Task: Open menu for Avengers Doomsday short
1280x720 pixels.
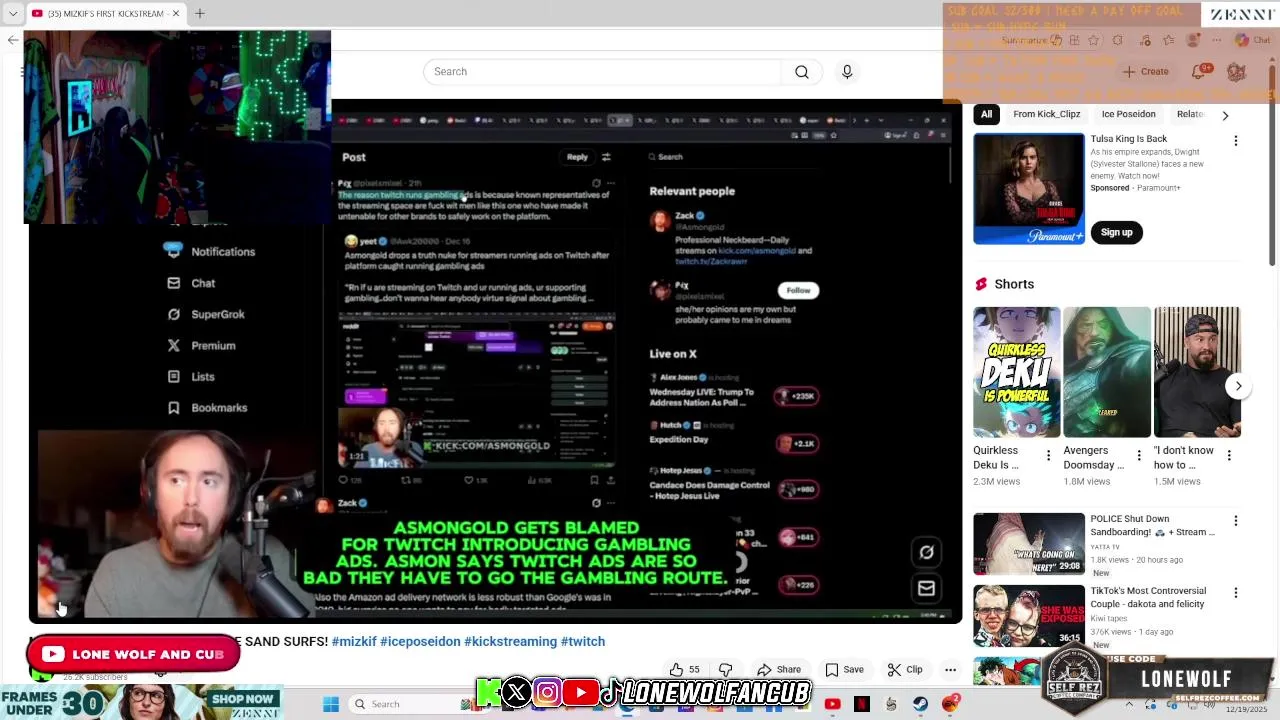Action: [1138, 456]
